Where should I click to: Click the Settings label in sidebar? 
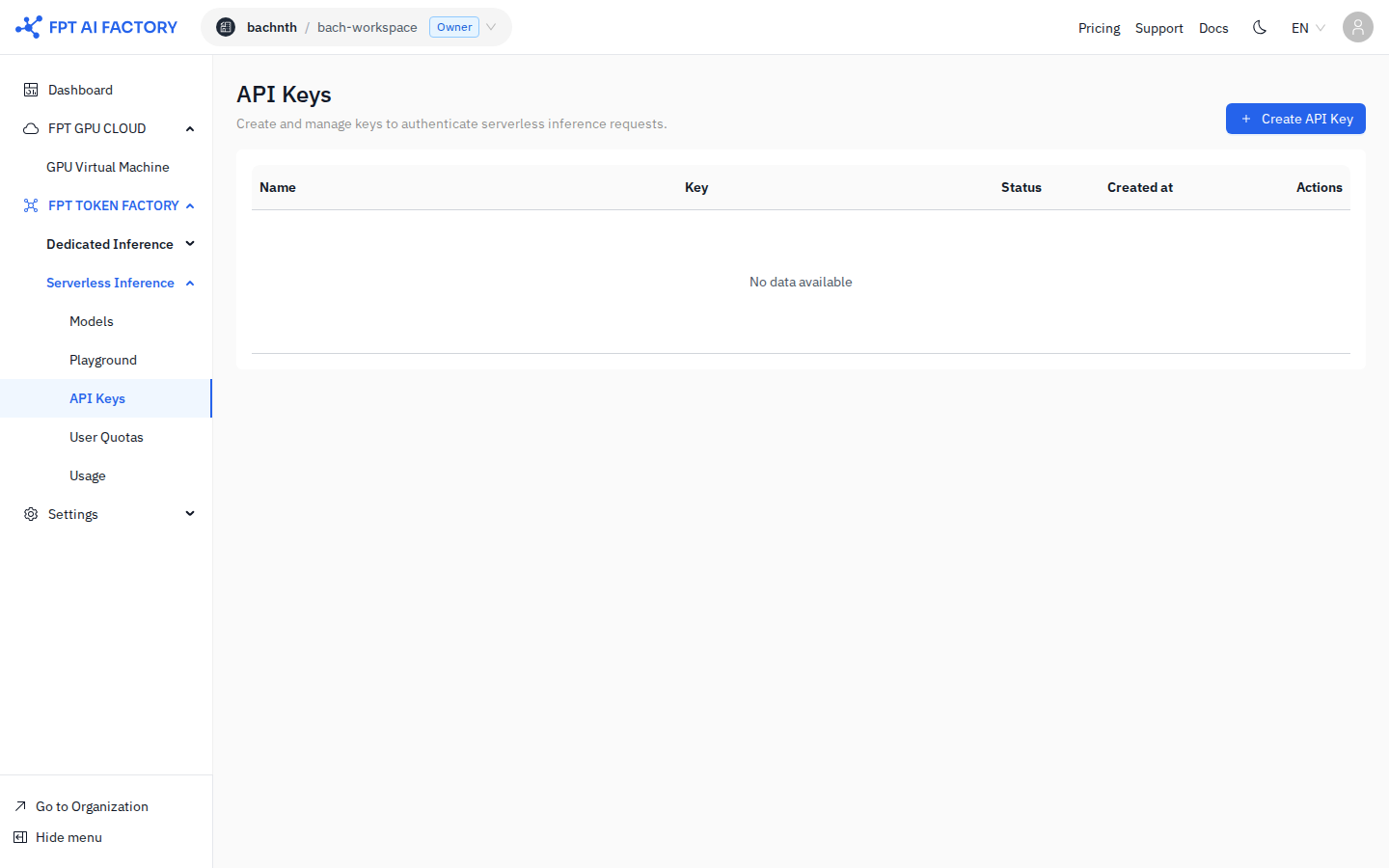(x=73, y=514)
